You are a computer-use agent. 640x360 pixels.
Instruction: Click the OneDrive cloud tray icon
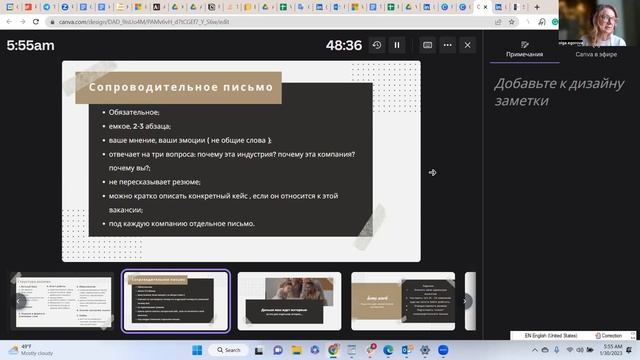[x=545, y=350]
